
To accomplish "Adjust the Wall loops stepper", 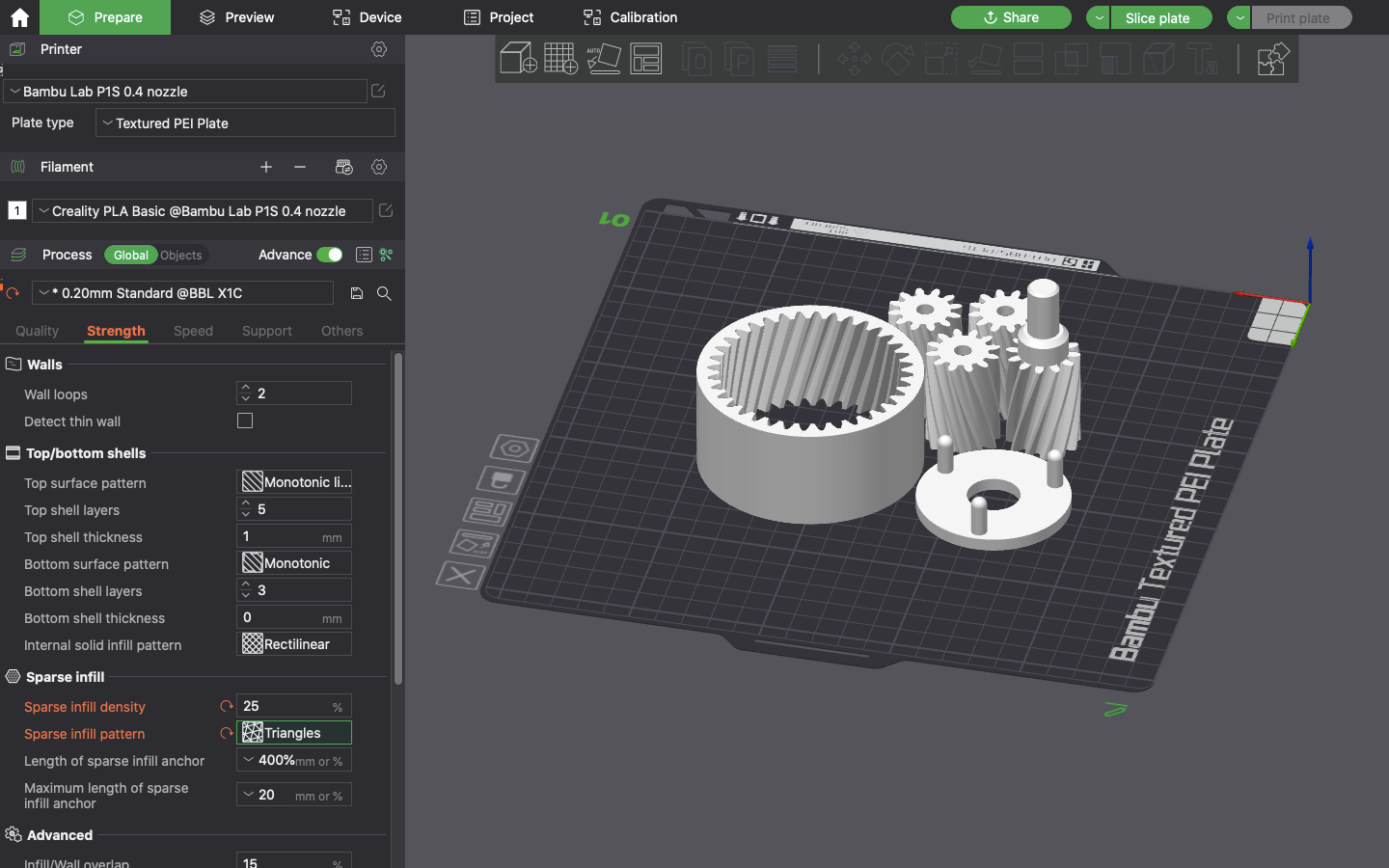I will pos(246,393).
